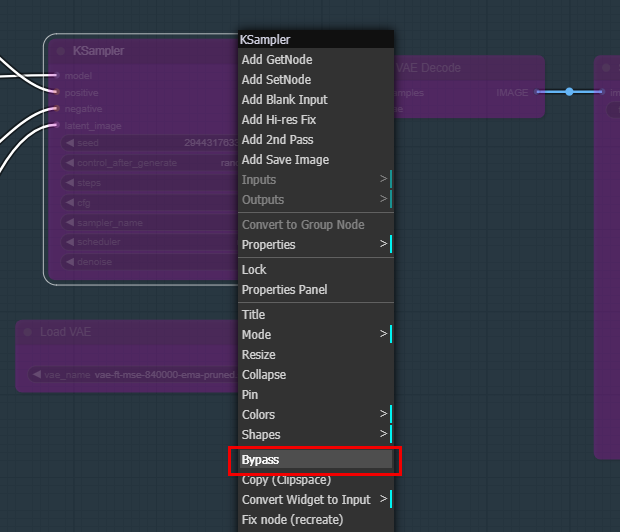The height and width of the screenshot is (532, 620).
Task: Click the midpoint dot on IMAGE link
Action: (569, 92)
